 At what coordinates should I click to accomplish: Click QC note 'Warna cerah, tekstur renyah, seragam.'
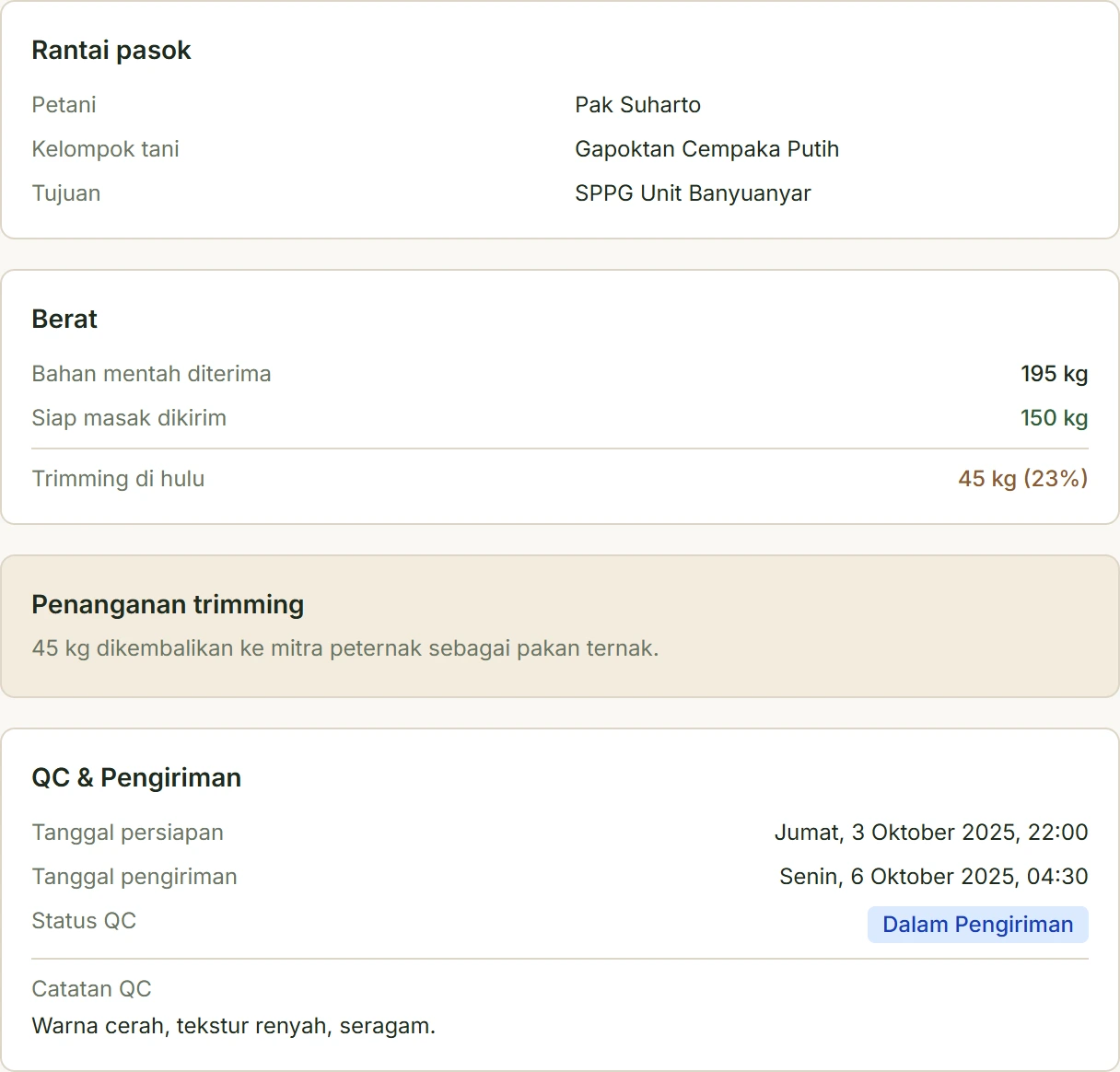(234, 1026)
